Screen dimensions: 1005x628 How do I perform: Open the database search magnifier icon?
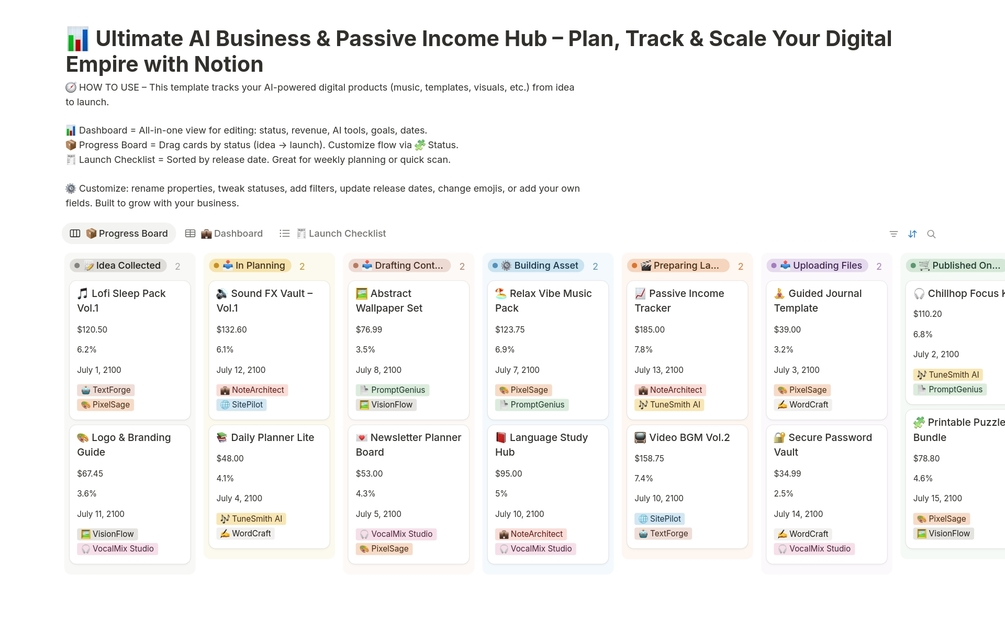pyautogui.click(x=931, y=234)
